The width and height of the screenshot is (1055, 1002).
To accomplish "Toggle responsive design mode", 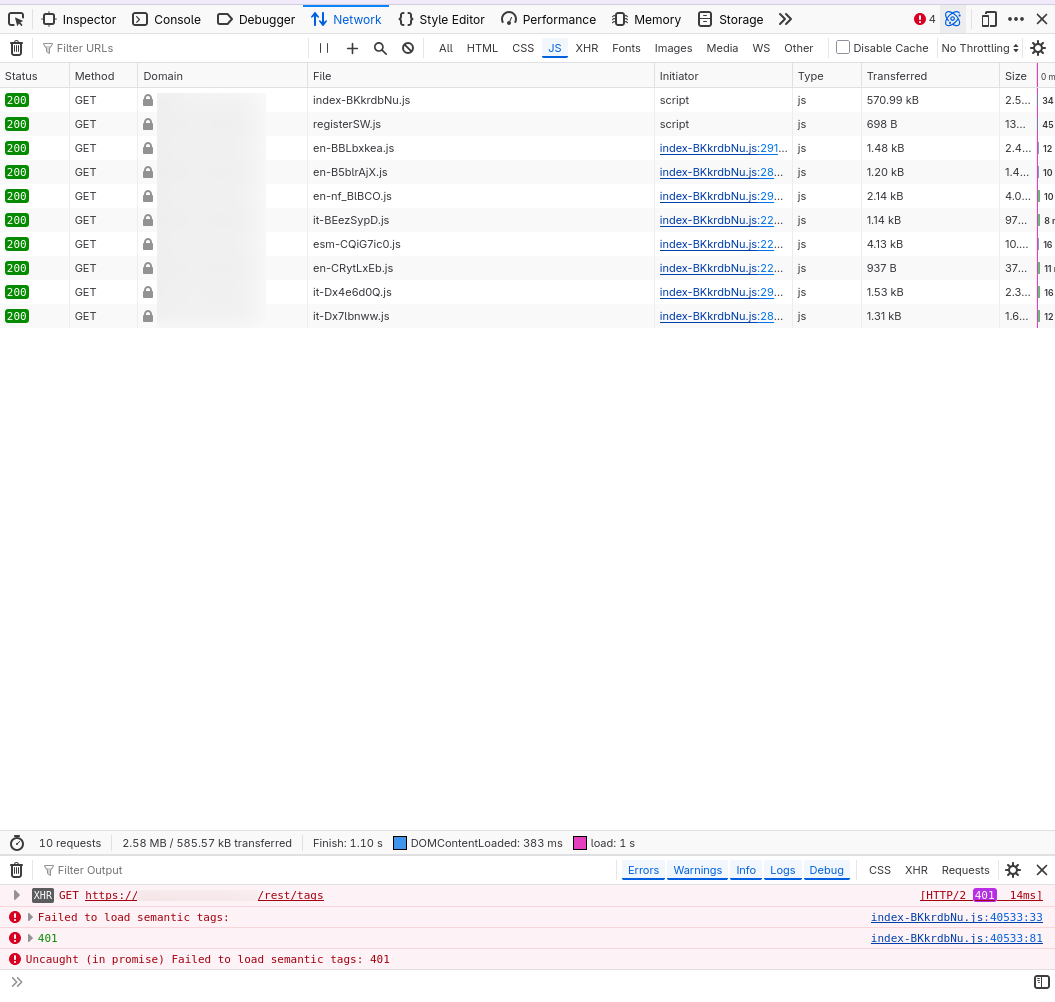I will [988, 19].
